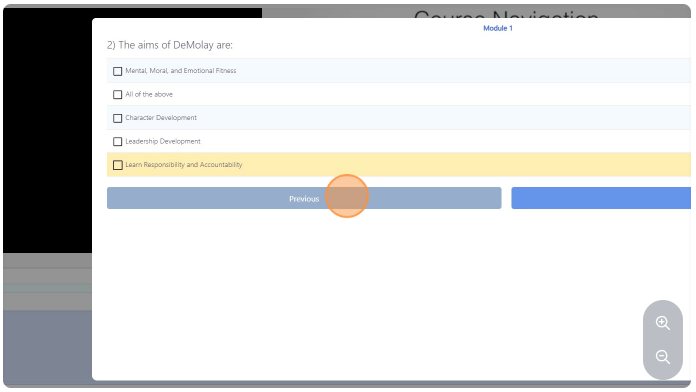Check Learn Responsibility and Accountability checkbox
The width and height of the screenshot is (696, 392).
[x=118, y=165]
